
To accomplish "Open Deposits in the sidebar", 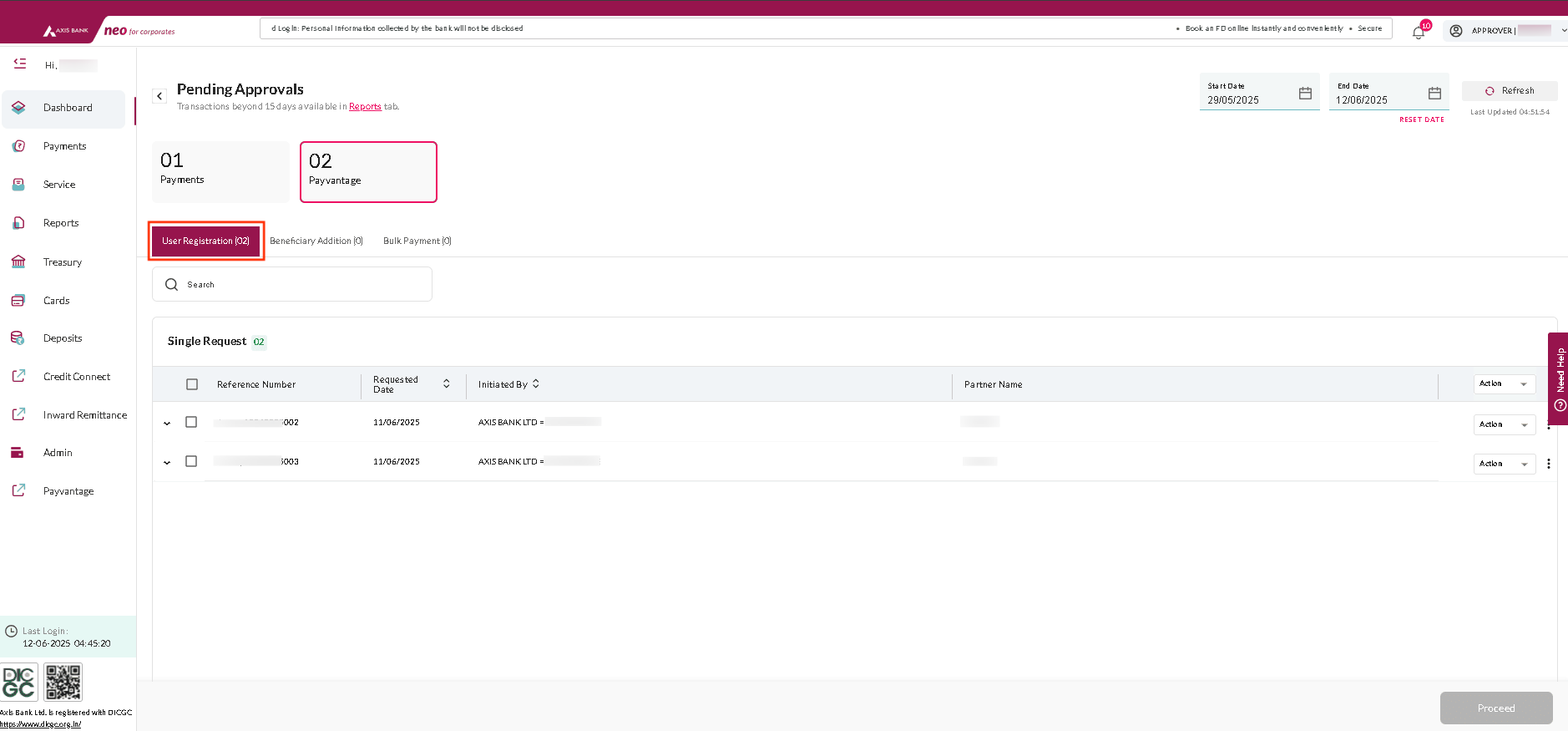I will 63,338.
